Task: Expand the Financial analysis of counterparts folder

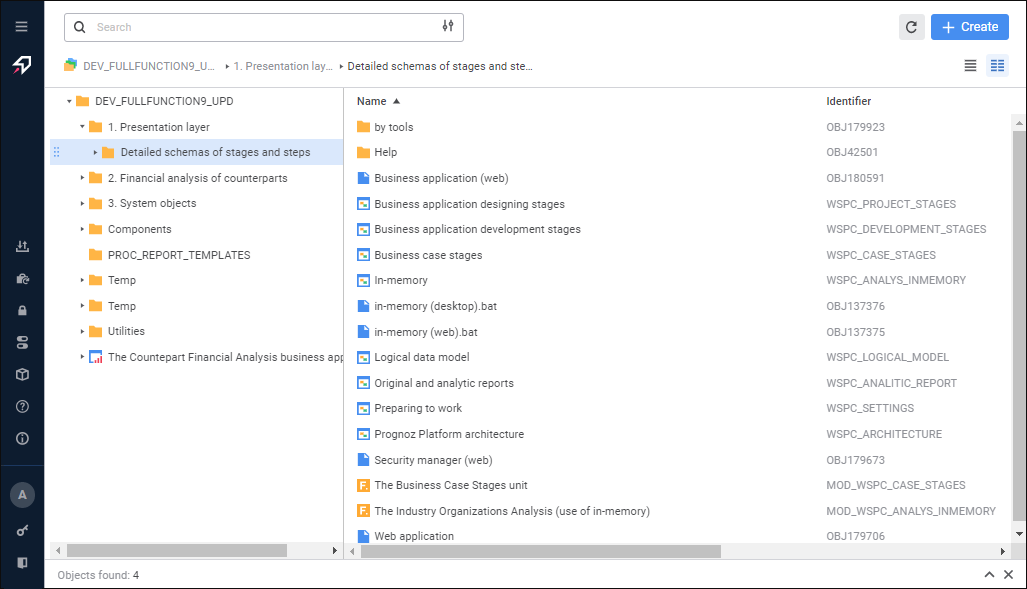Action: pos(83,178)
